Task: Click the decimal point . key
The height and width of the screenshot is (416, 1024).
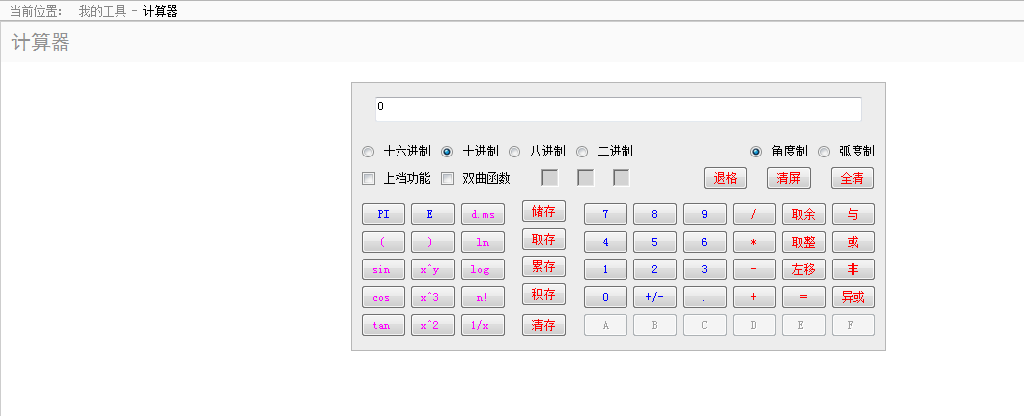Action: coord(705,297)
